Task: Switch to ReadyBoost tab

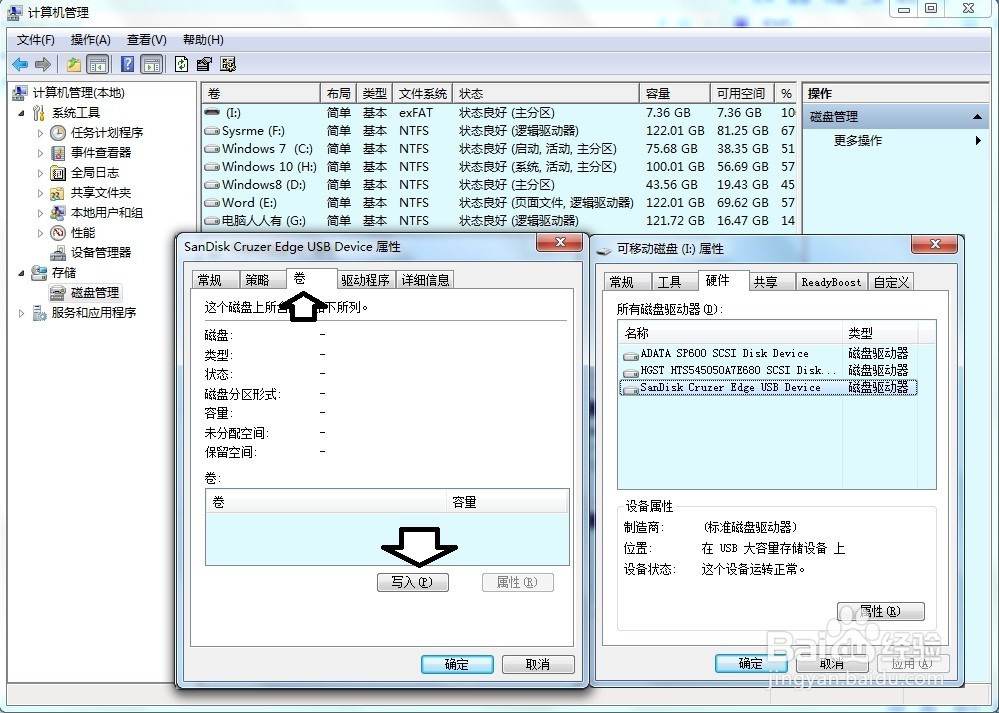Action: (831, 282)
